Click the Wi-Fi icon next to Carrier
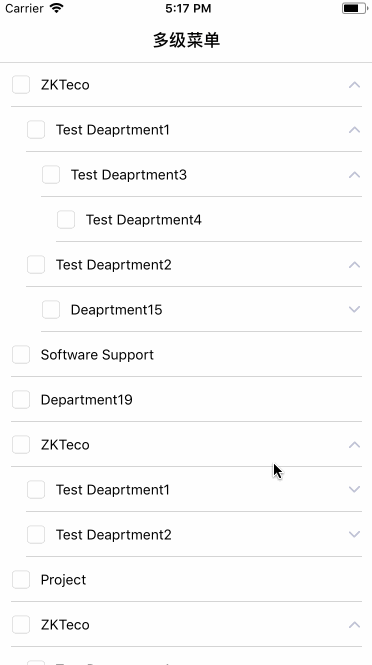 (x=56, y=8)
